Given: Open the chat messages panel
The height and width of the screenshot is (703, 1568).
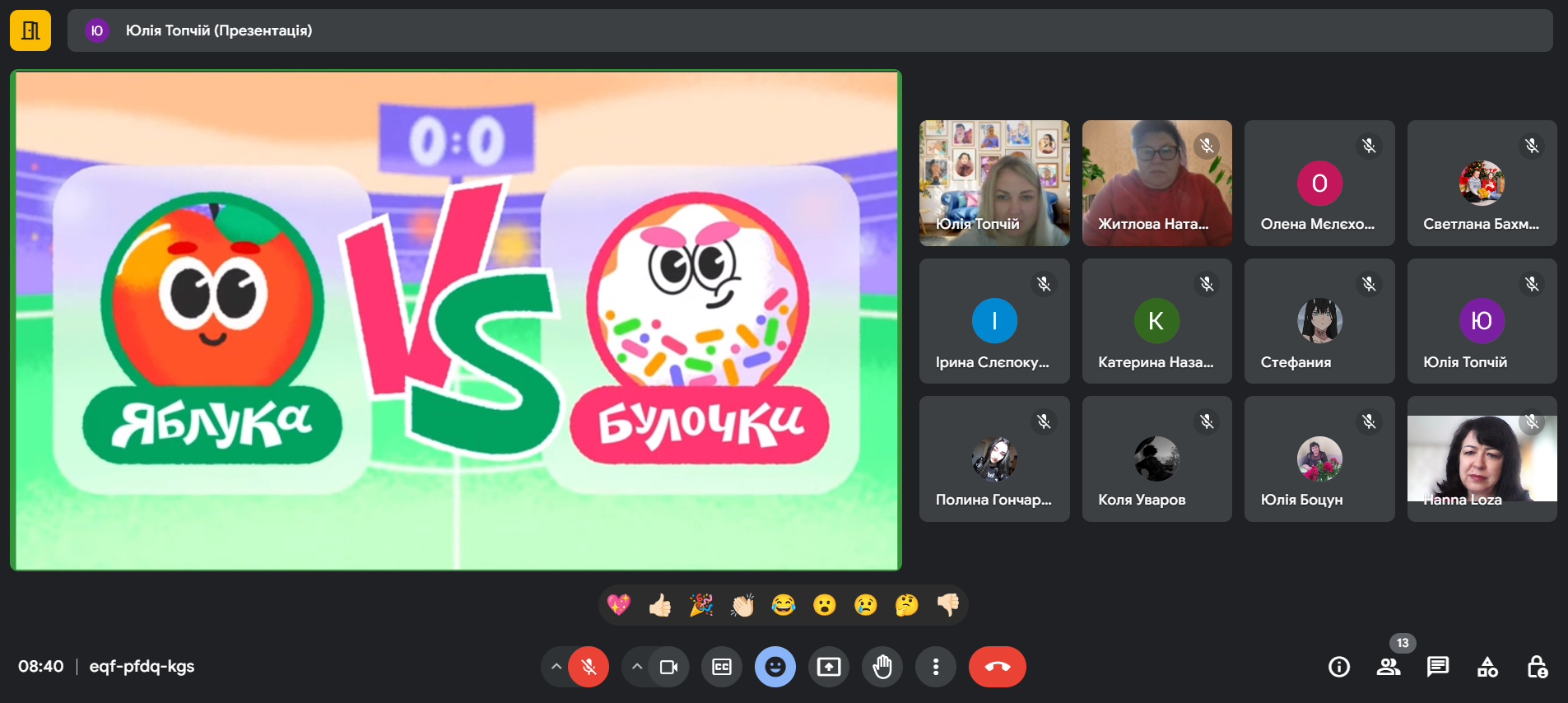Looking at the screenshot, I should pos(1438,667).
